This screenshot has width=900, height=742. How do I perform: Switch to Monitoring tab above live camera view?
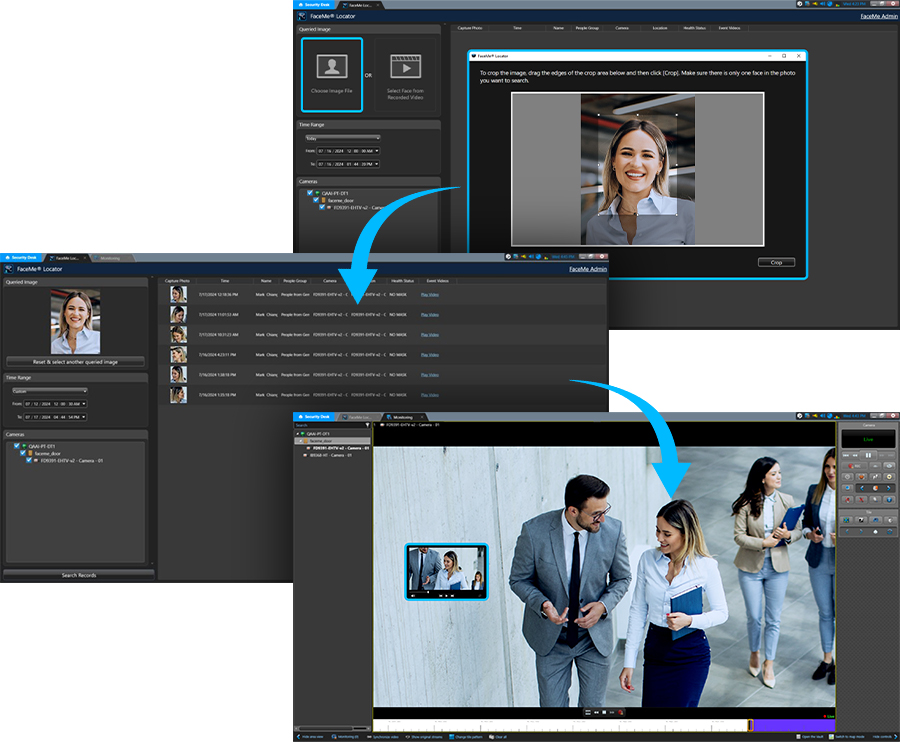click(403, 416)
